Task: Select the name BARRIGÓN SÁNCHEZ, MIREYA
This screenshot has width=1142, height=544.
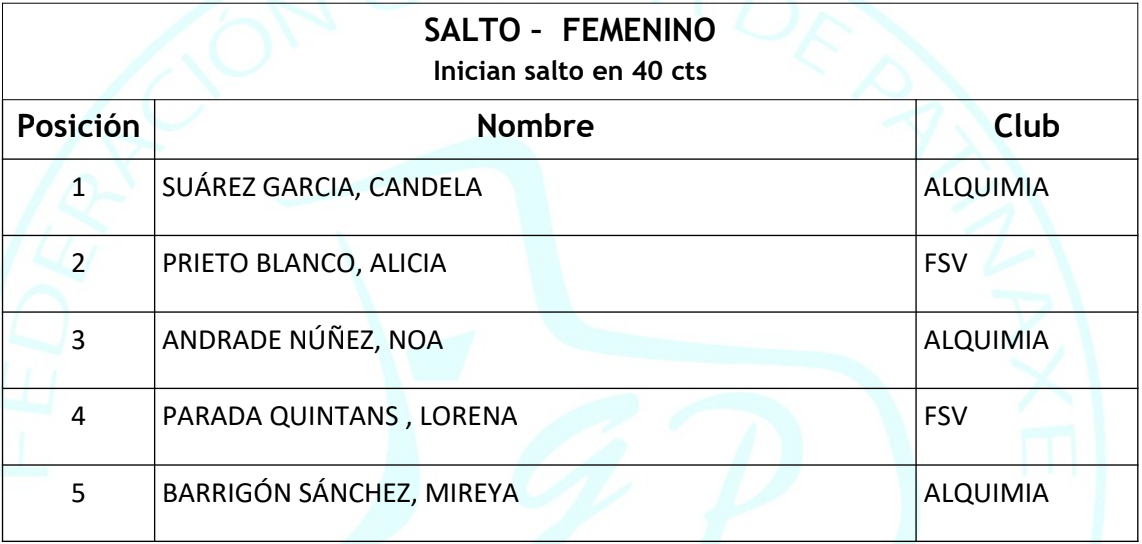Action: (x=340, y=493)
